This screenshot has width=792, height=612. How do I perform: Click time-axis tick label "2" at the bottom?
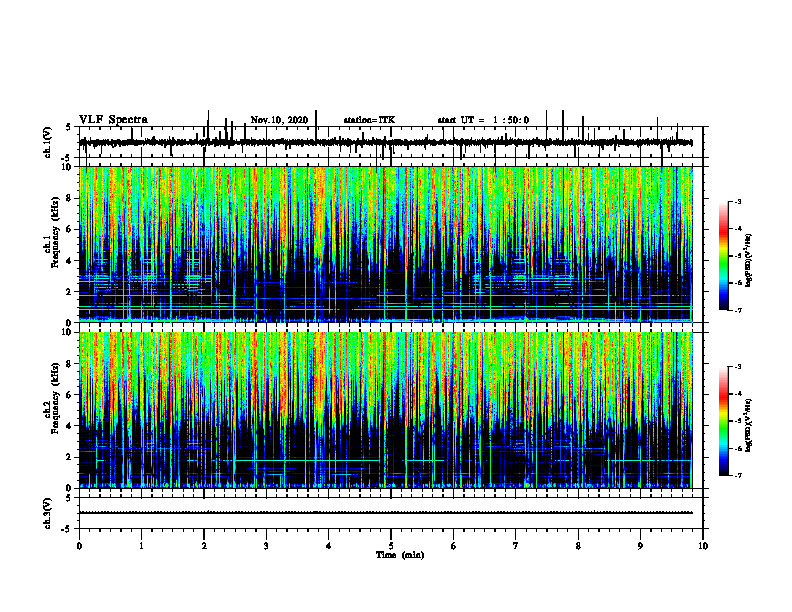[204, 546]
